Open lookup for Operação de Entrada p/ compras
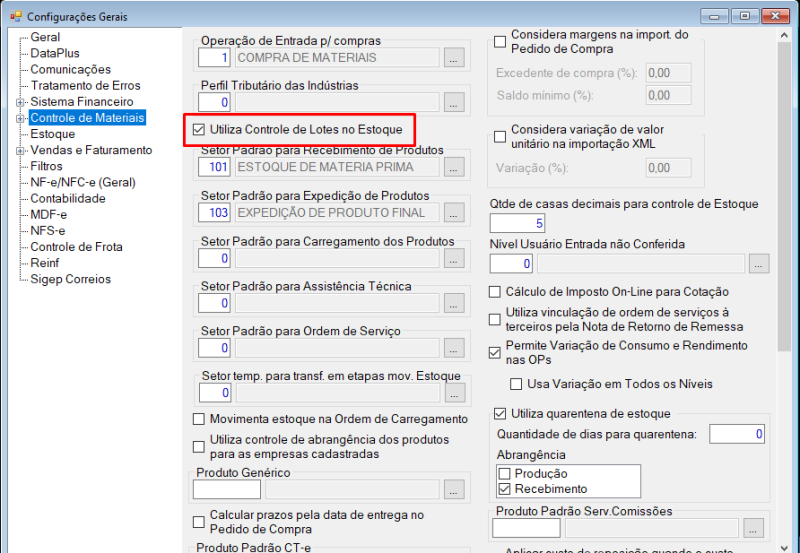 tap(454, 58)
